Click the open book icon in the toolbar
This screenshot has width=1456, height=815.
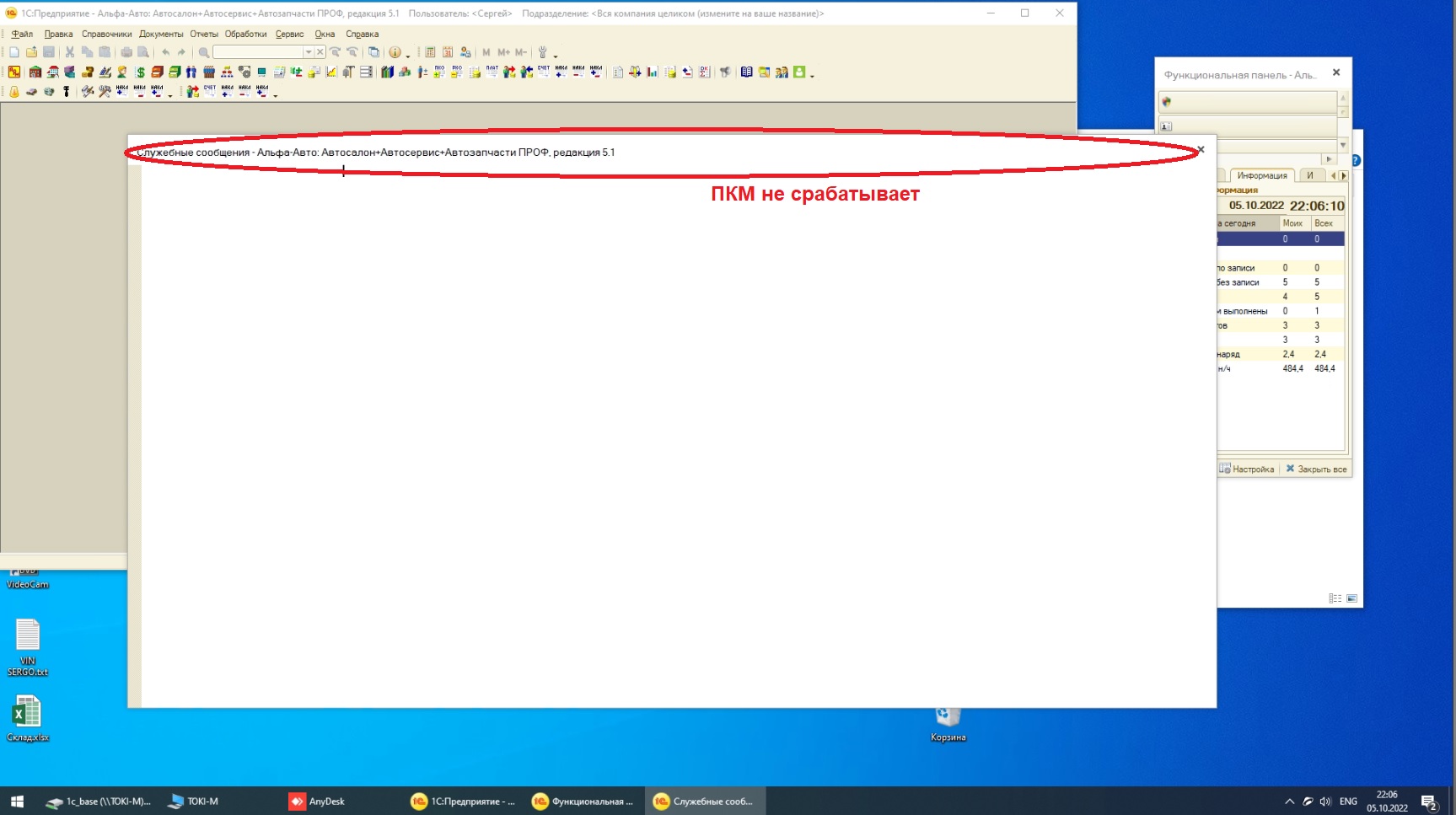[x=747, y=72]
